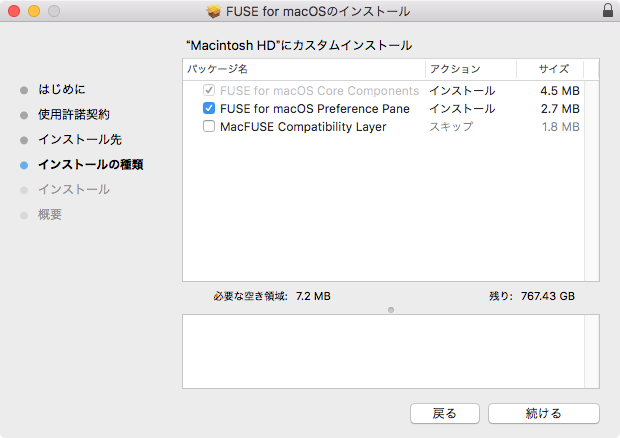Select the 使用許諾契約 step in sidebar
This screenshot has height=438, width=620.
[x=74, y=115]
